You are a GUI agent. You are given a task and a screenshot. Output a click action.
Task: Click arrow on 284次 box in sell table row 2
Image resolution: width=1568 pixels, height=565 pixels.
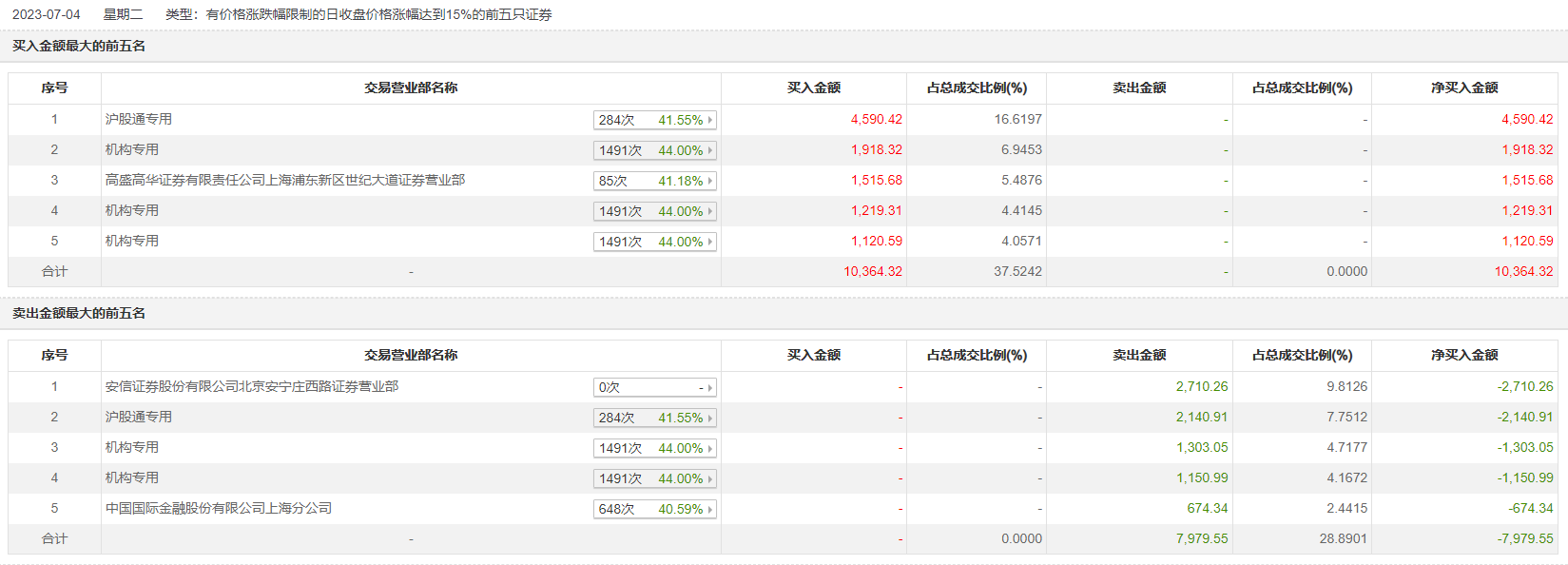click(710, 418)
